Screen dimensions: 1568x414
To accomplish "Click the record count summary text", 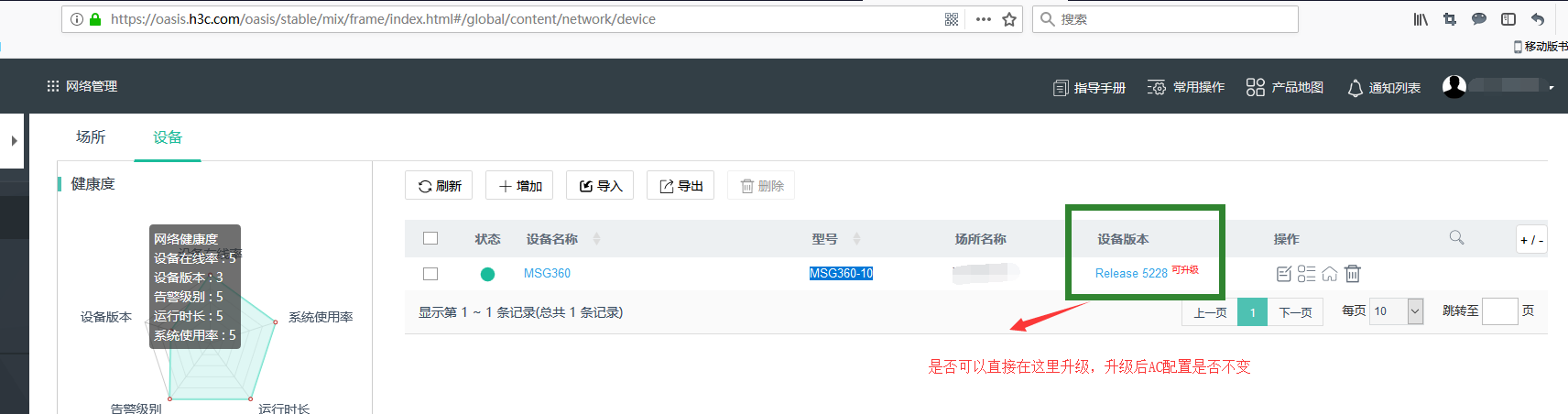I will 520,312.
